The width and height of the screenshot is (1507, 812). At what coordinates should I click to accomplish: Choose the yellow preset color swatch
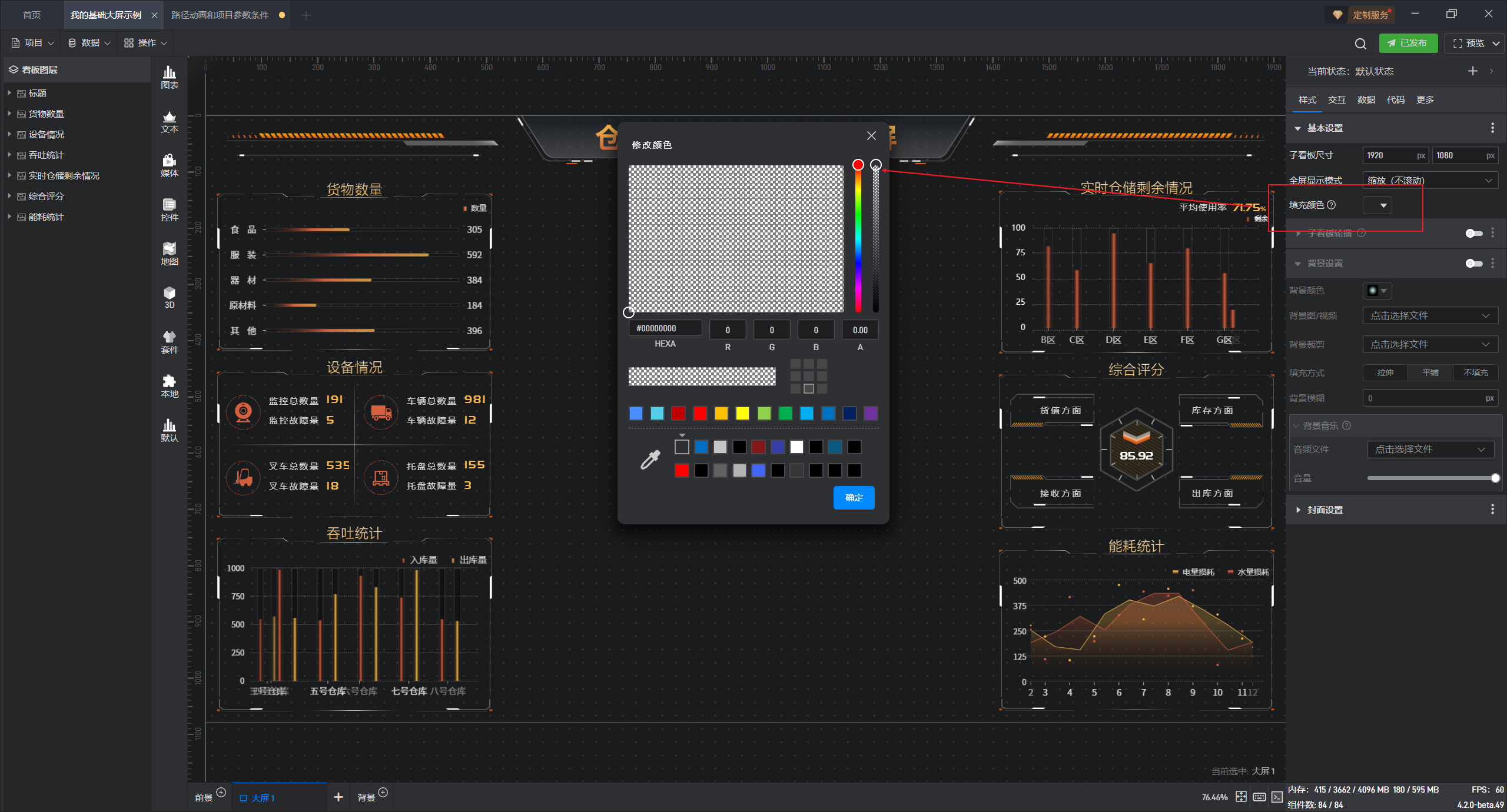[742, 414]
